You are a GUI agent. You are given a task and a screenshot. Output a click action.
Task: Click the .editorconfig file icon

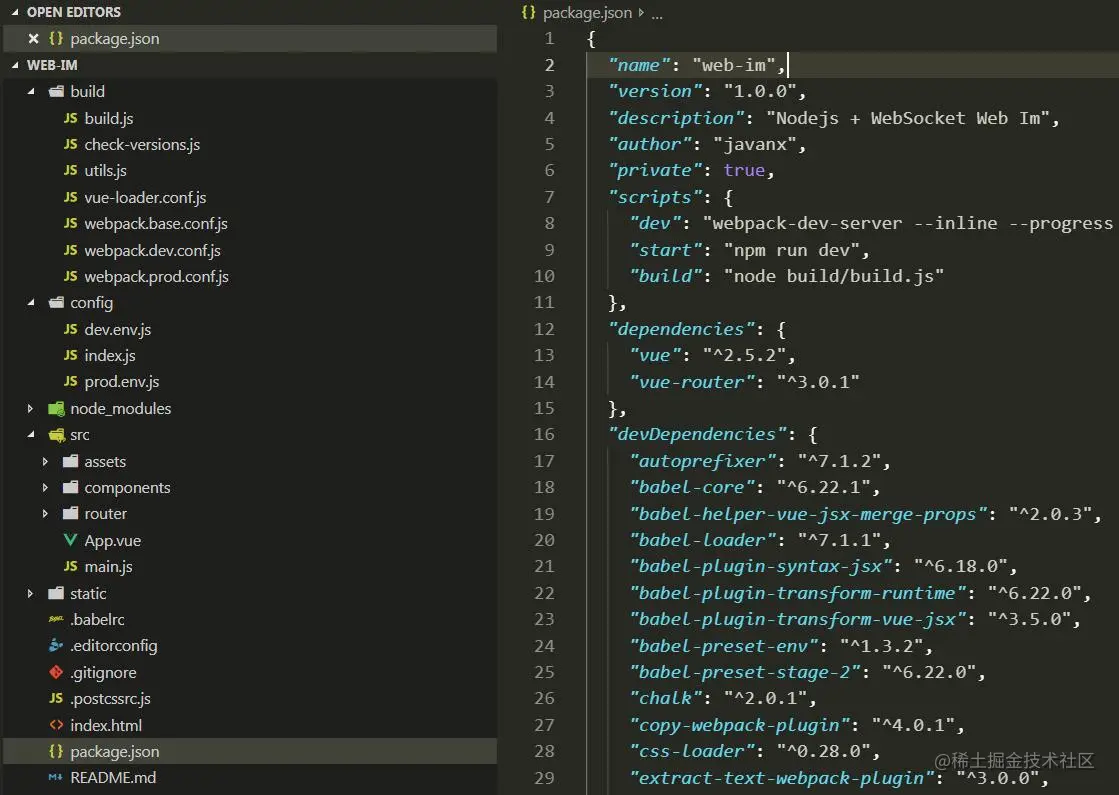coord(56,646)
